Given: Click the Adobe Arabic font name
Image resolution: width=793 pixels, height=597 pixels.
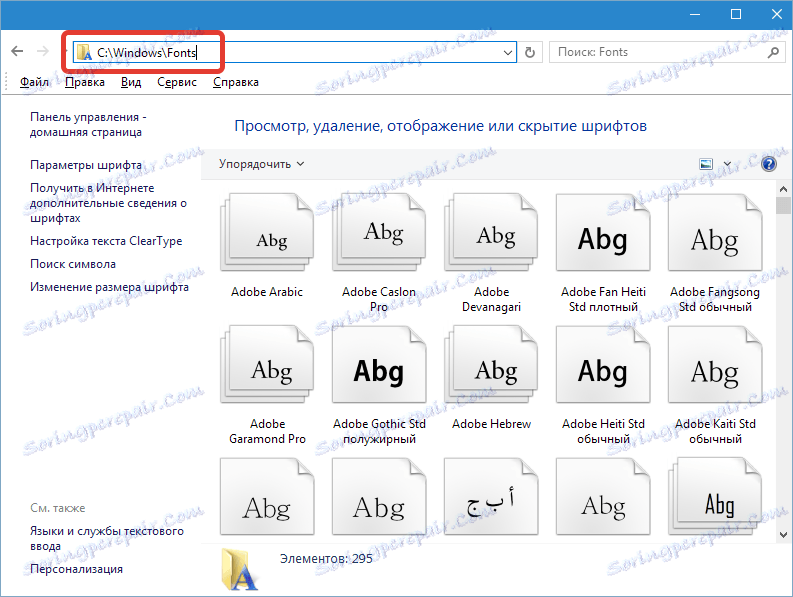Looking at the screenshot, I should coord(267,292).
